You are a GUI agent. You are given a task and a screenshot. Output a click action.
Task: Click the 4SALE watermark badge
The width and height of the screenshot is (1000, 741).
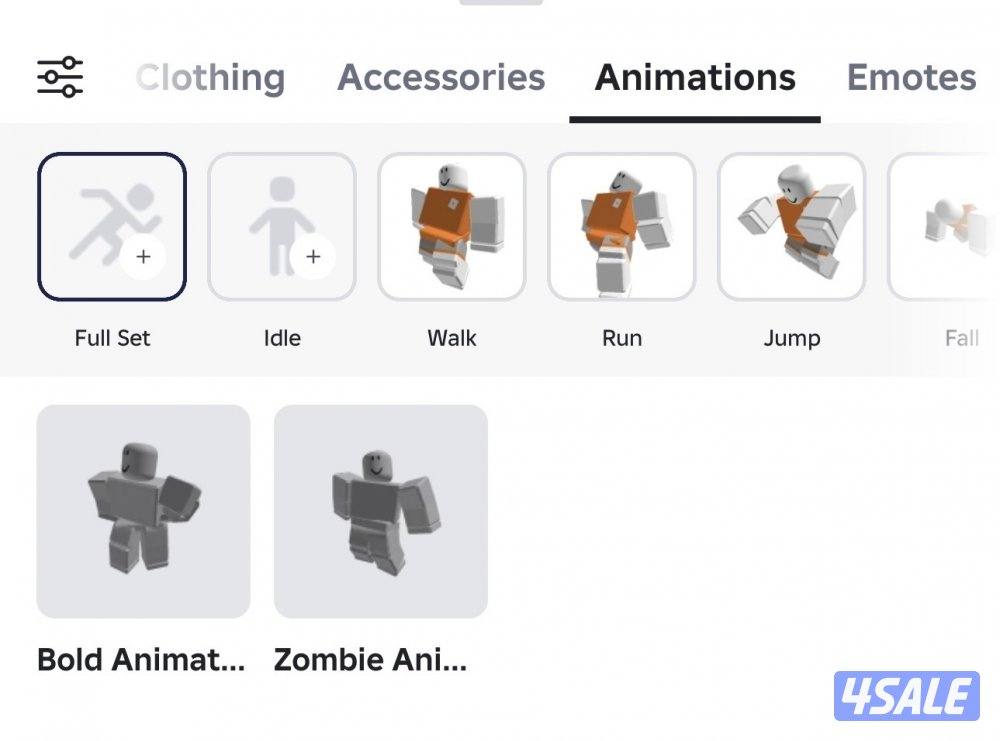pyautogui.click(x=906, y=696)
